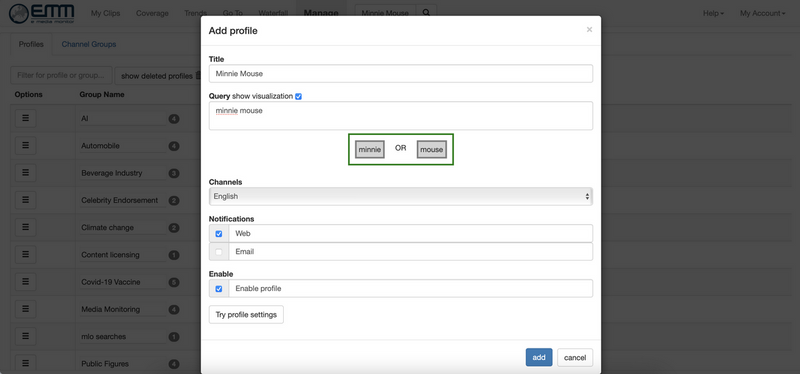
Task: Toggle the Enable profile checkbox
Action: coord(219,289)
